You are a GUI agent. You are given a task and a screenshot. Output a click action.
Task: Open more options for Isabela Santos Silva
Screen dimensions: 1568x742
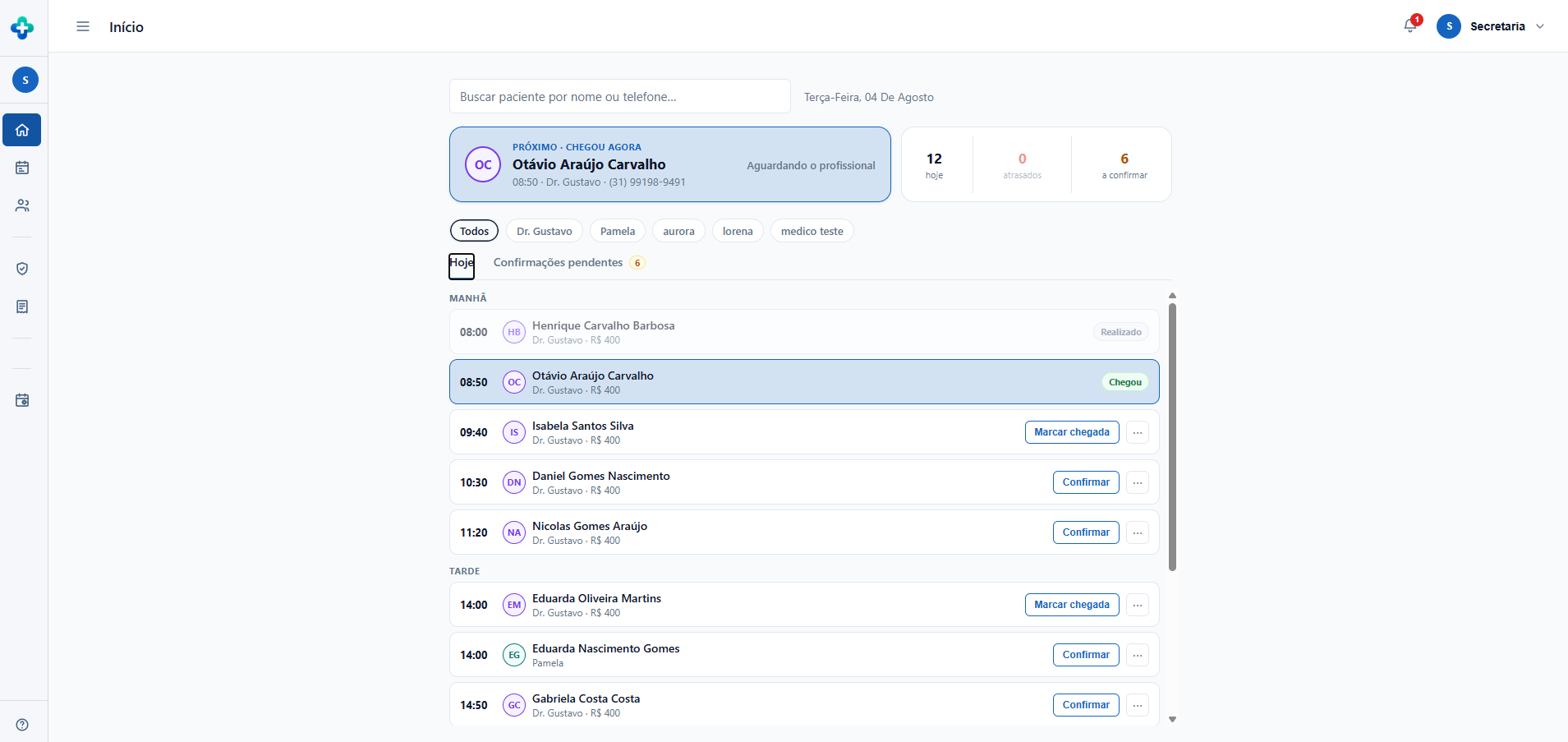pos(1138,432)
